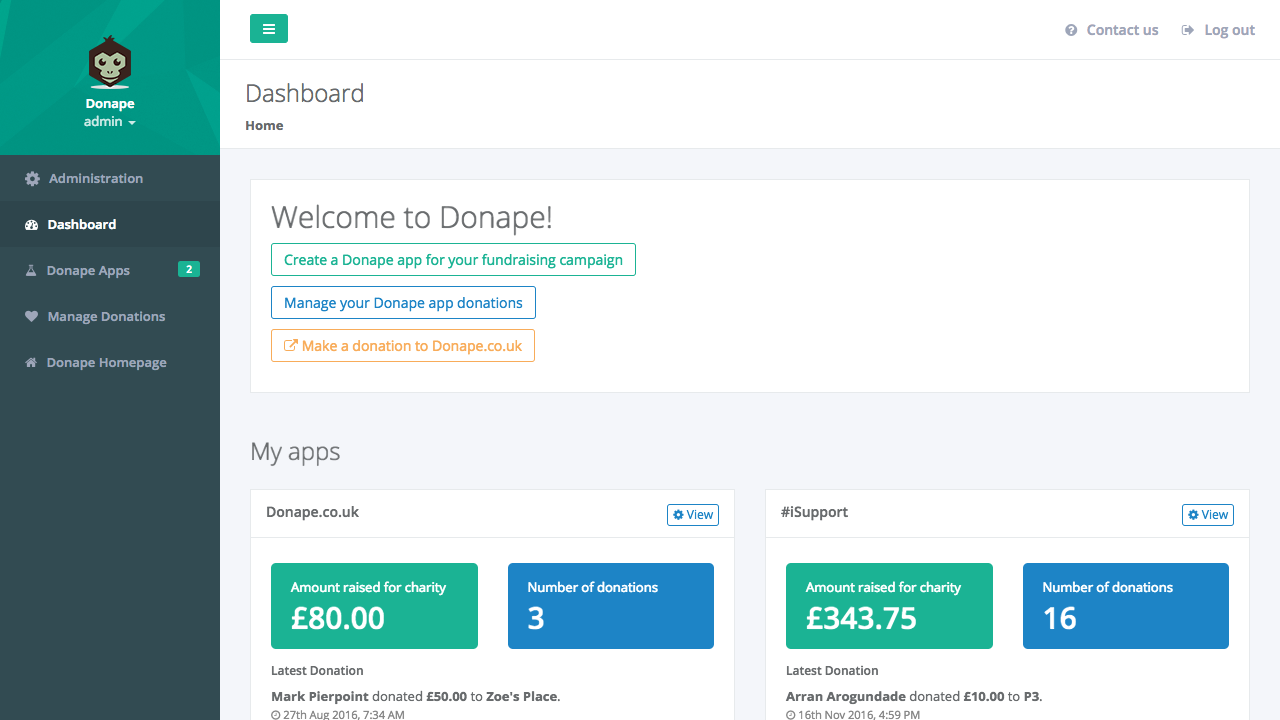Toggle the sidebar with the hamburger button
1280x720 pixels.
[269, 29]
